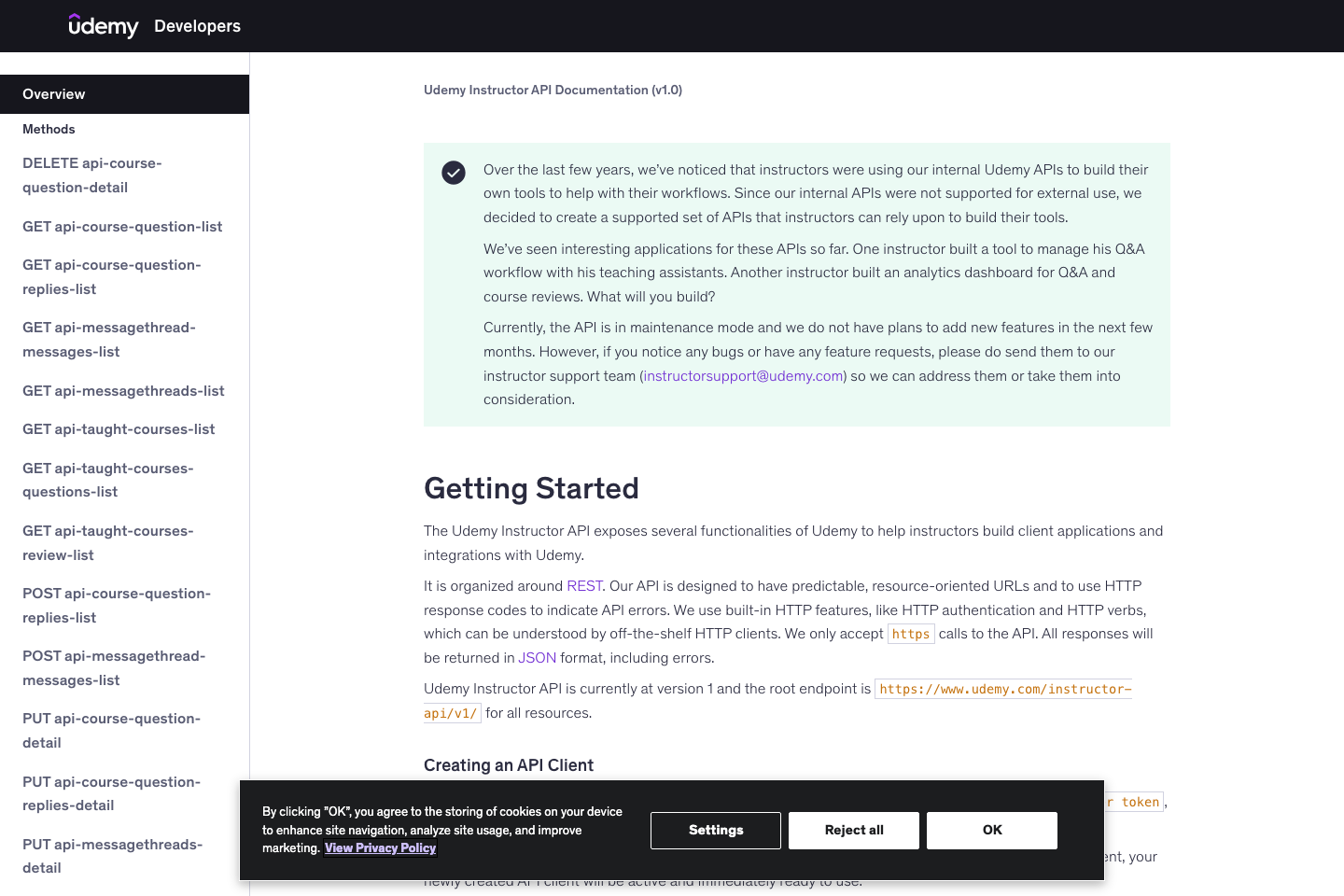Open GET api-taught-courses-questions-list endpoint
The height and width of the screenshot is (896, 1344).
click(x=108, y=480)
